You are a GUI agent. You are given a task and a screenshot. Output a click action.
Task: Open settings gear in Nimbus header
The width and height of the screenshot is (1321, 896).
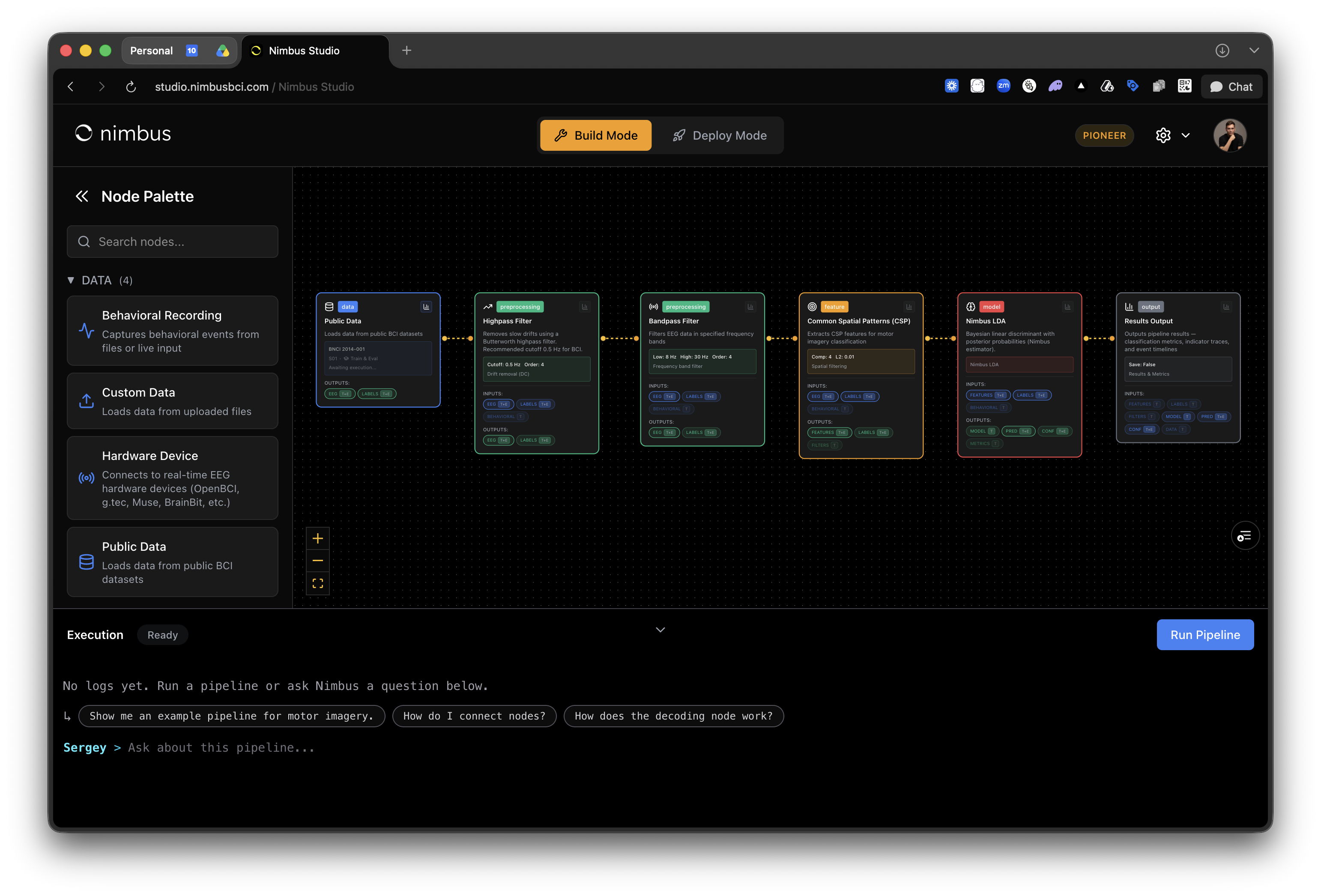tap(1163, 135)
